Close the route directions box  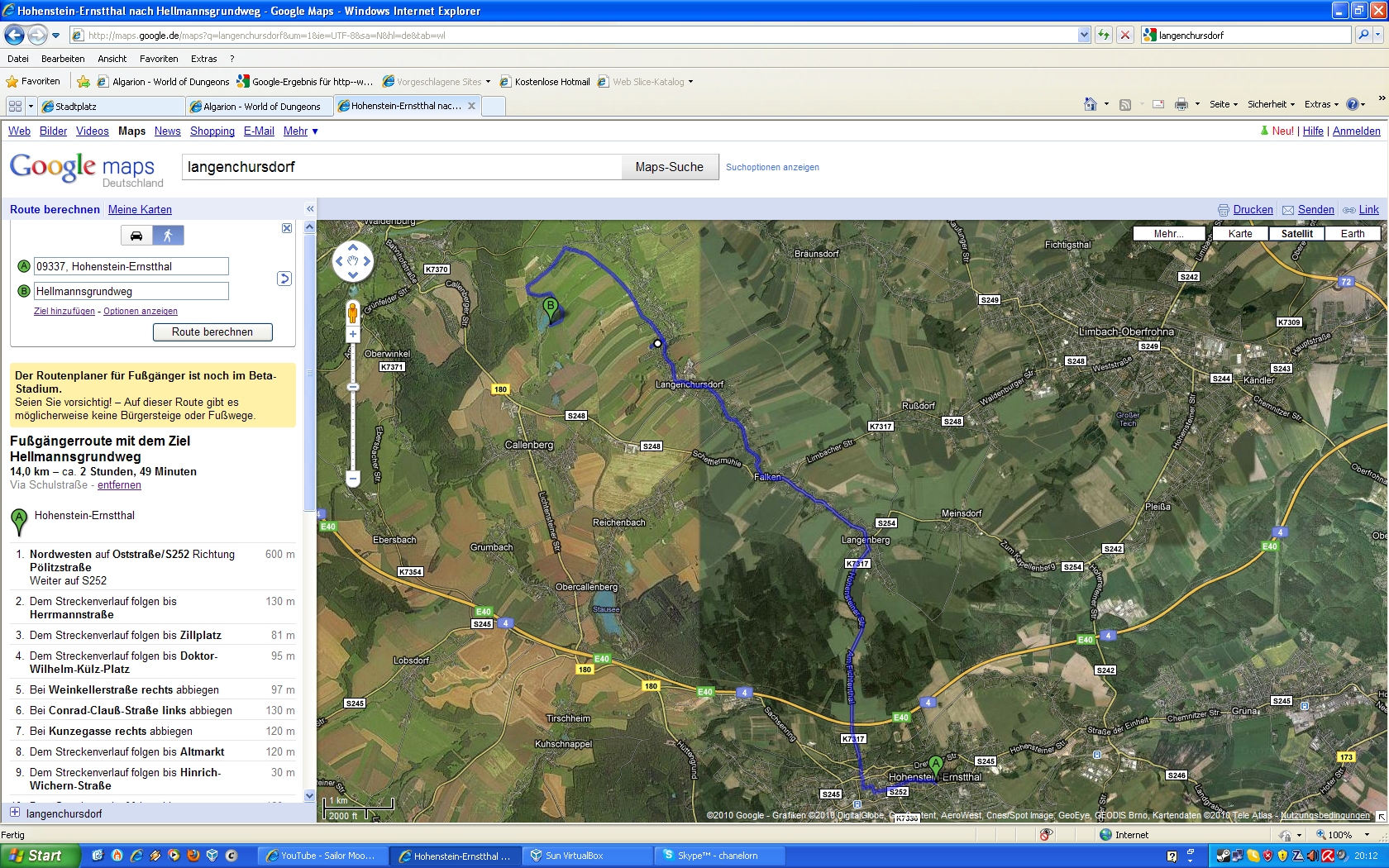[287, 228]
